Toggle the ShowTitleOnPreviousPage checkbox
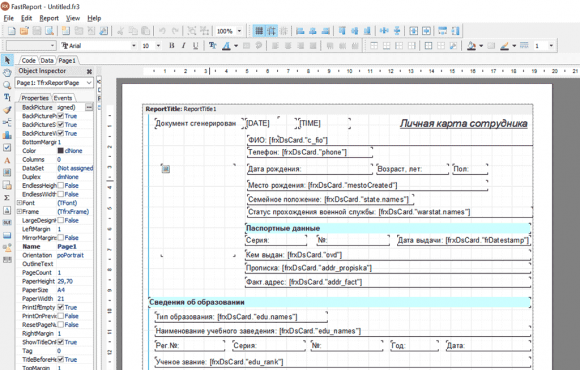Image resolution: width=580 pixels, height=370 pixels. point(61,342)
